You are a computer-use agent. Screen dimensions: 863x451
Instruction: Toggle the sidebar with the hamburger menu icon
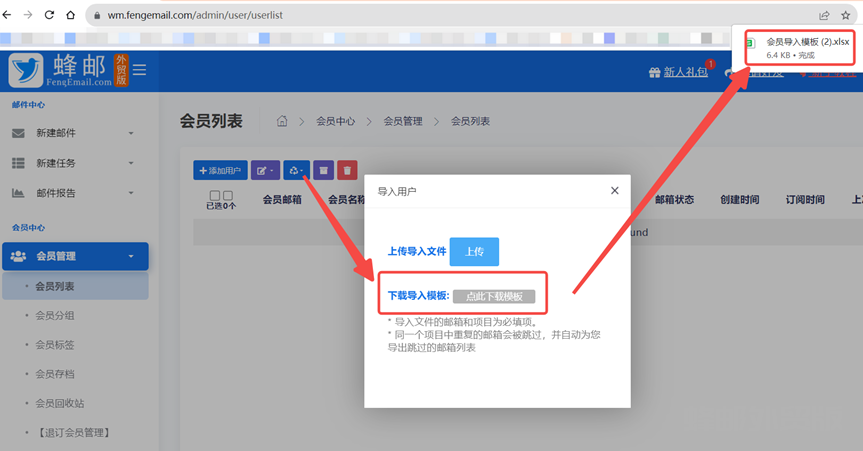tap(139, 70)
